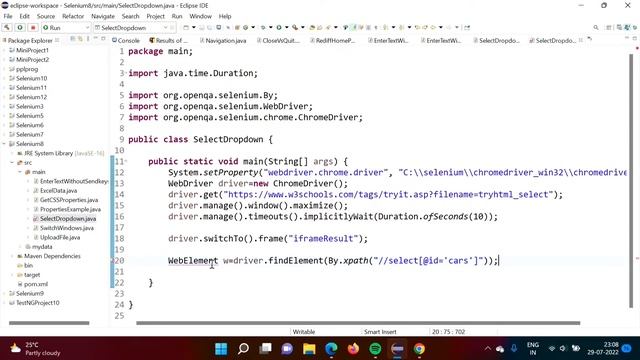The image size is (640, 360).
Task: Click the green Run As toolbar icon
Action: (279, 28)
